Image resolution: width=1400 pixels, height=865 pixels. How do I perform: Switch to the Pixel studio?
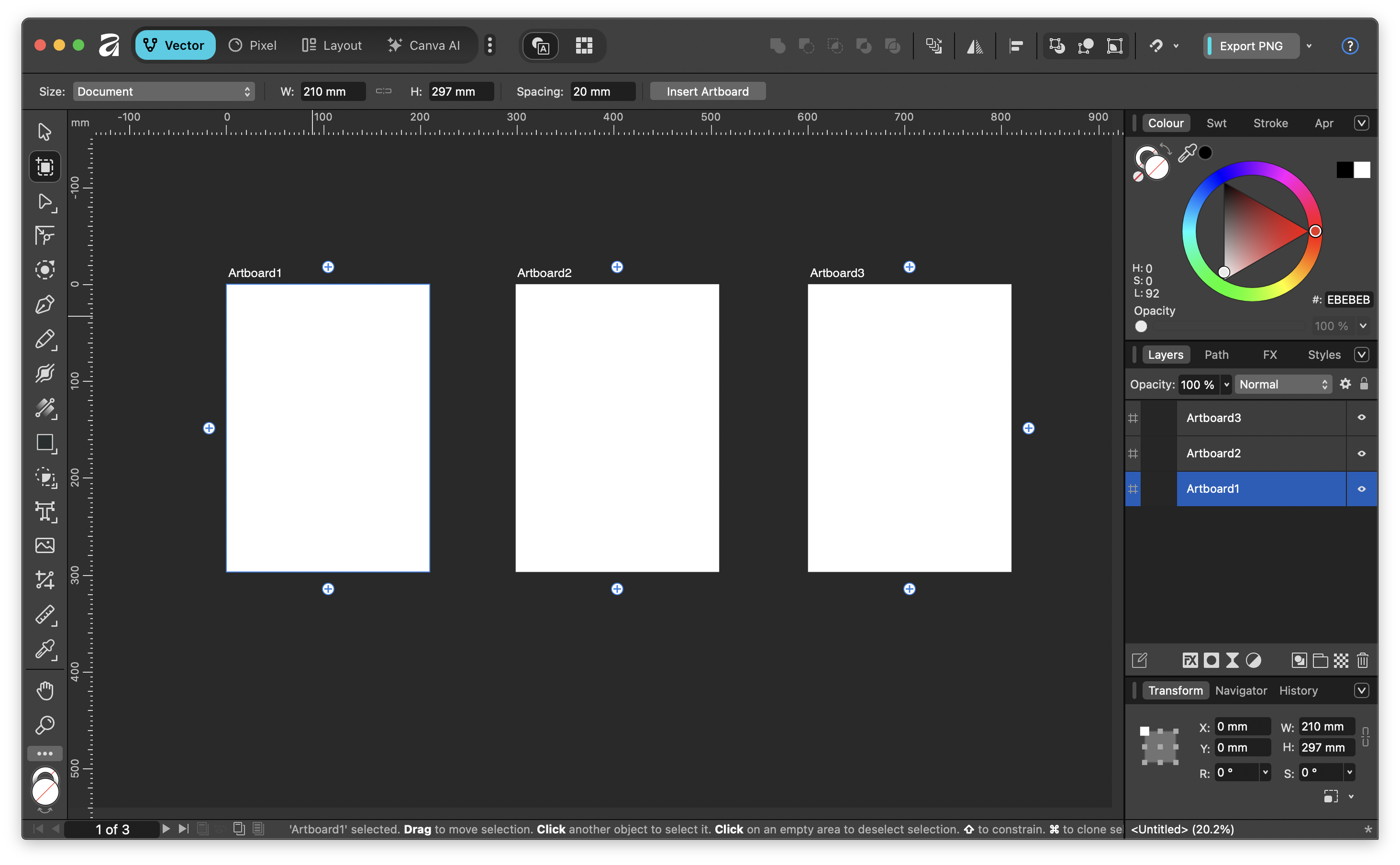pos(252,45)
